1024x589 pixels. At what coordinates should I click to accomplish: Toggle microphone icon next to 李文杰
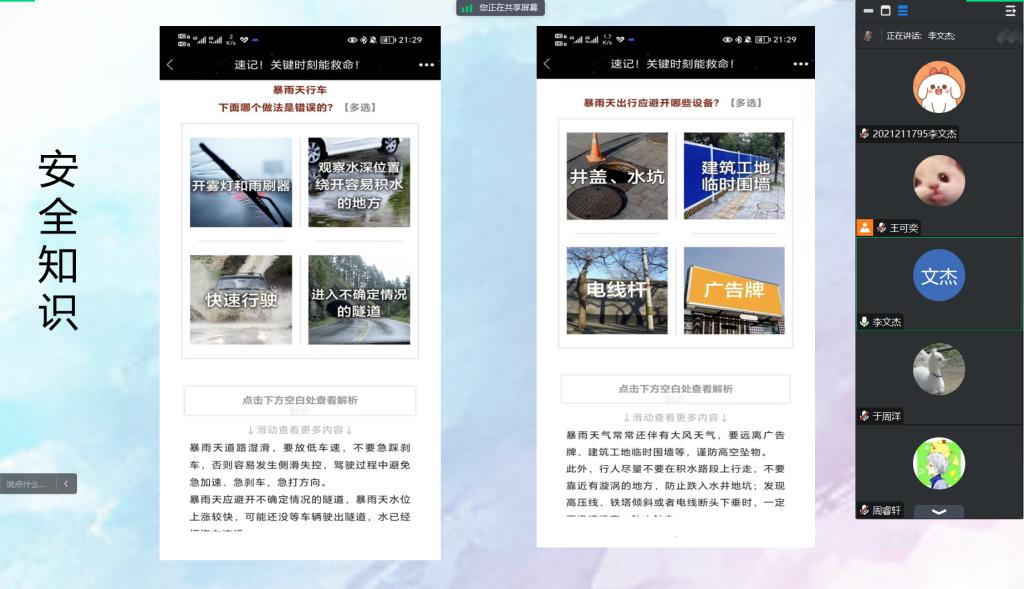point(865,322)
